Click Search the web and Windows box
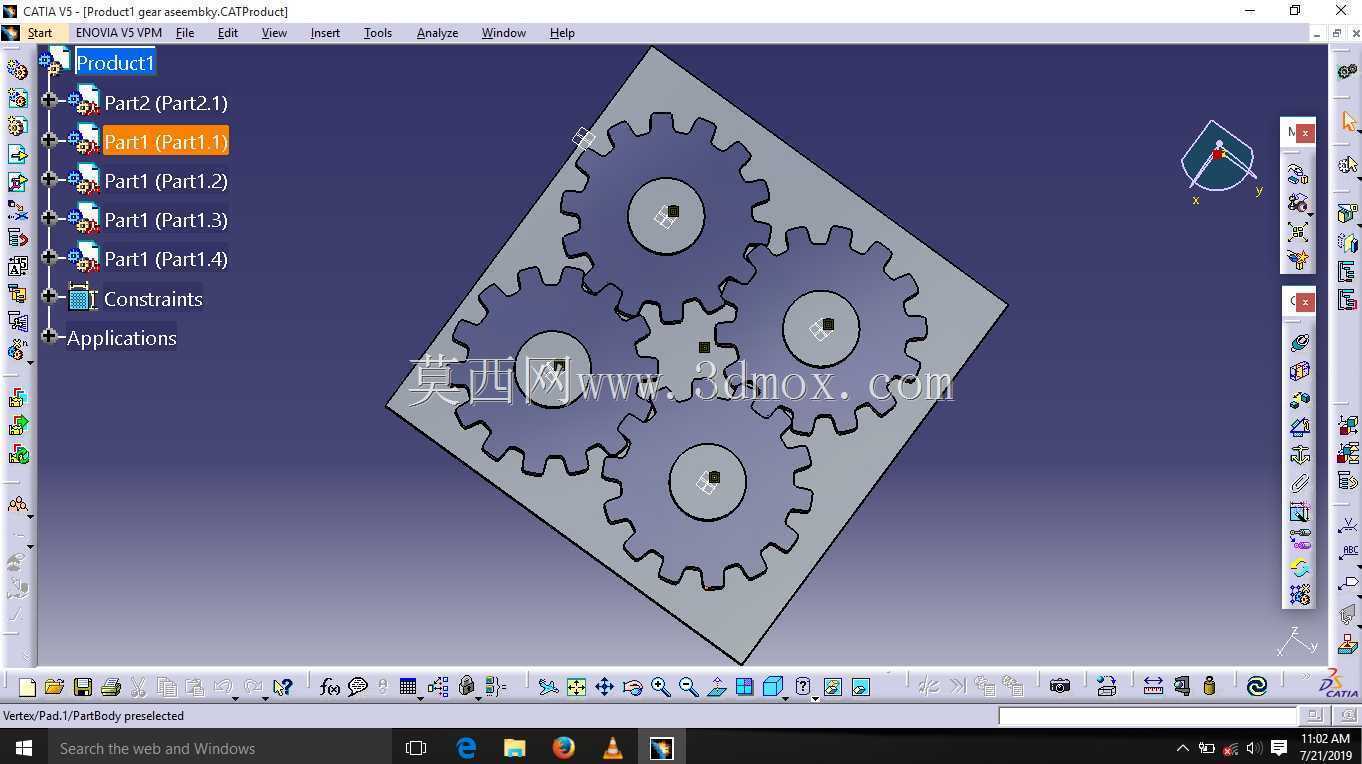1362x764 pixels. (x=218, y=747)
